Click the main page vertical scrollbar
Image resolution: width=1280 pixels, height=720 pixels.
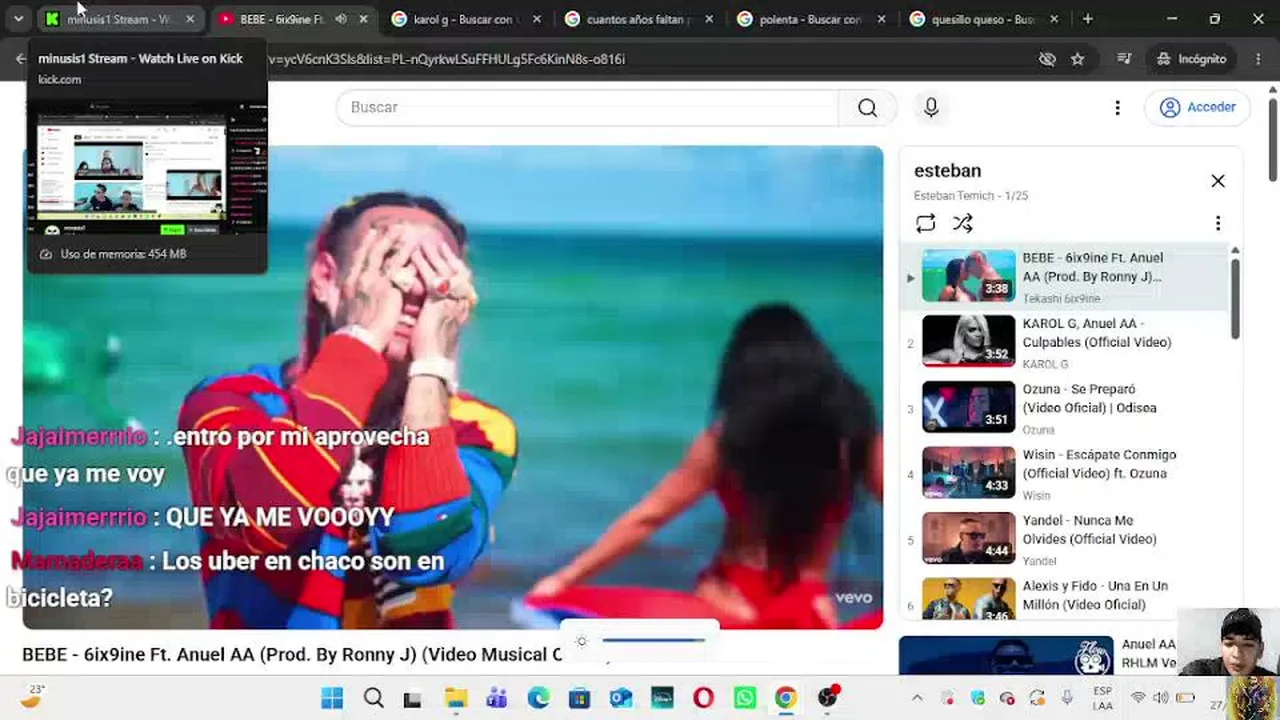1272,140
